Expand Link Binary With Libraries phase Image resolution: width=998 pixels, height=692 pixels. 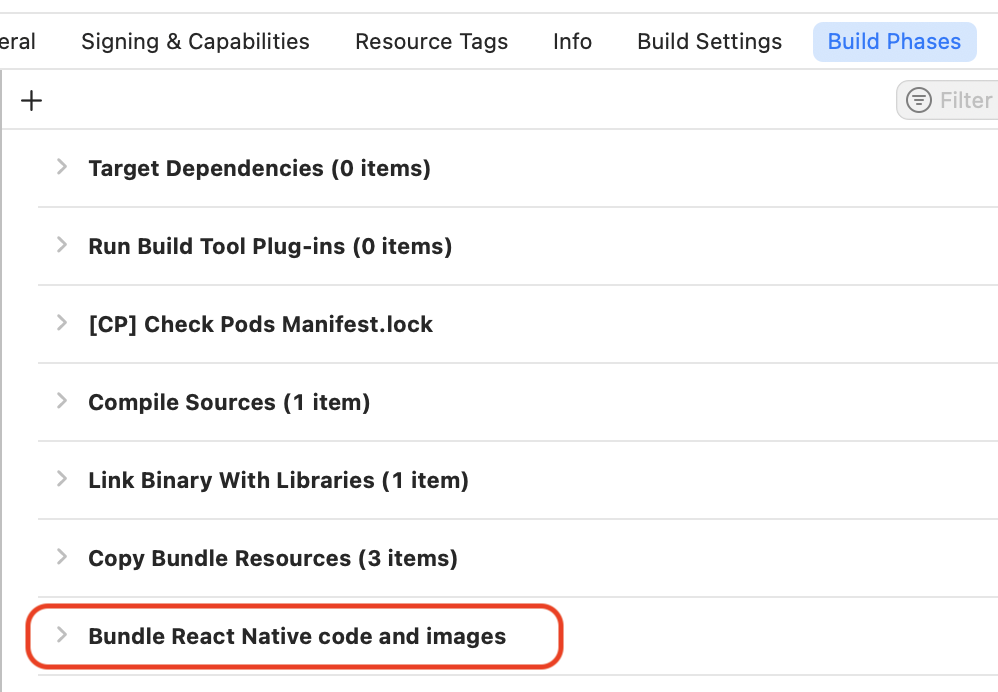(61, 480)
